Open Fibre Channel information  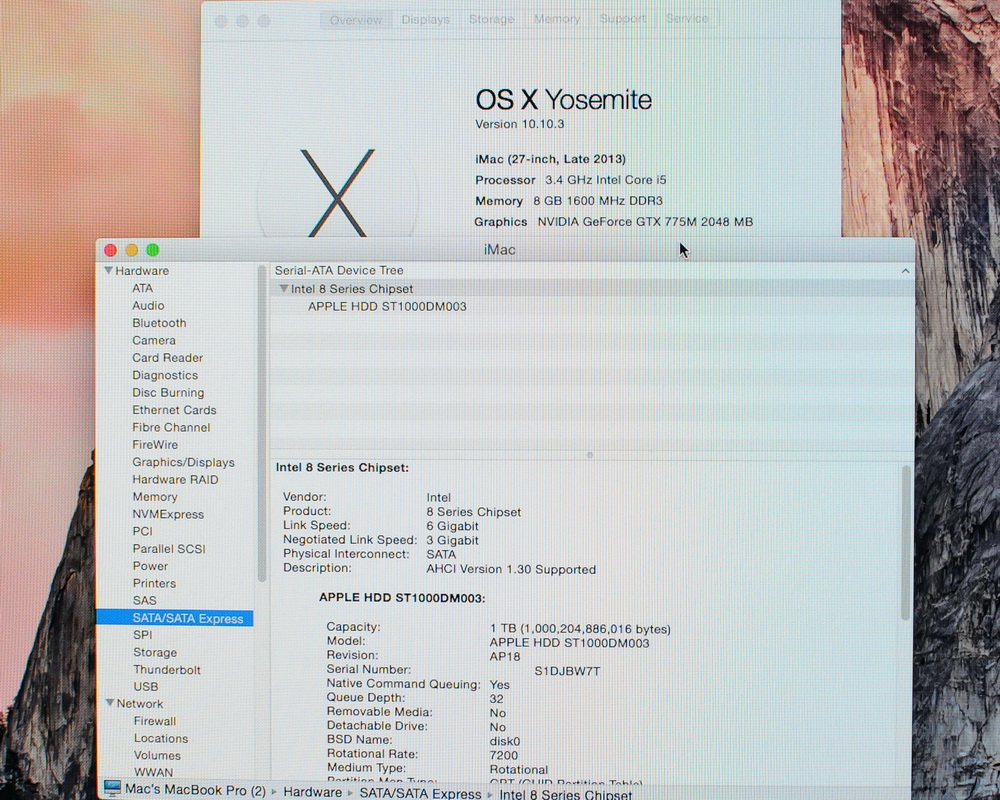[171, 427]
